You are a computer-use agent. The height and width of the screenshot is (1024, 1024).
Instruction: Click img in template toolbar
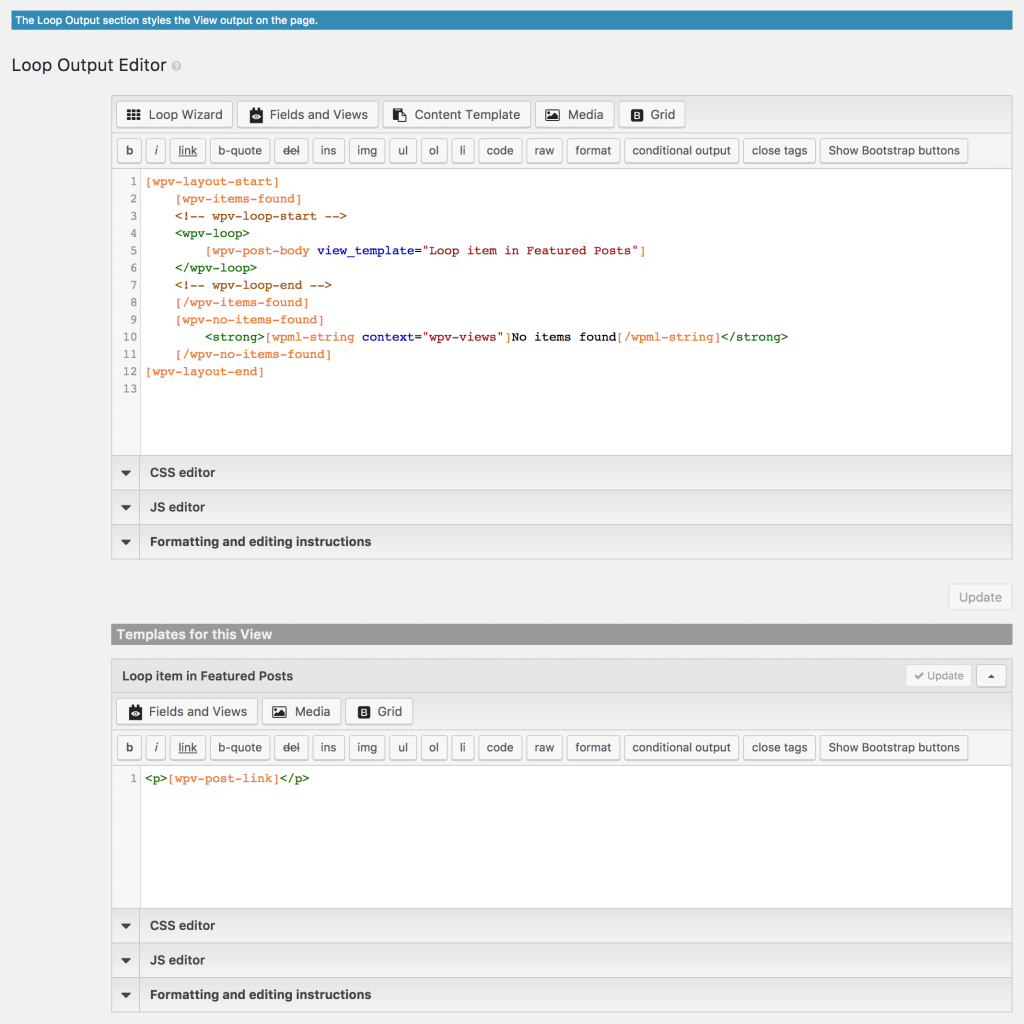tap(367, 748)
